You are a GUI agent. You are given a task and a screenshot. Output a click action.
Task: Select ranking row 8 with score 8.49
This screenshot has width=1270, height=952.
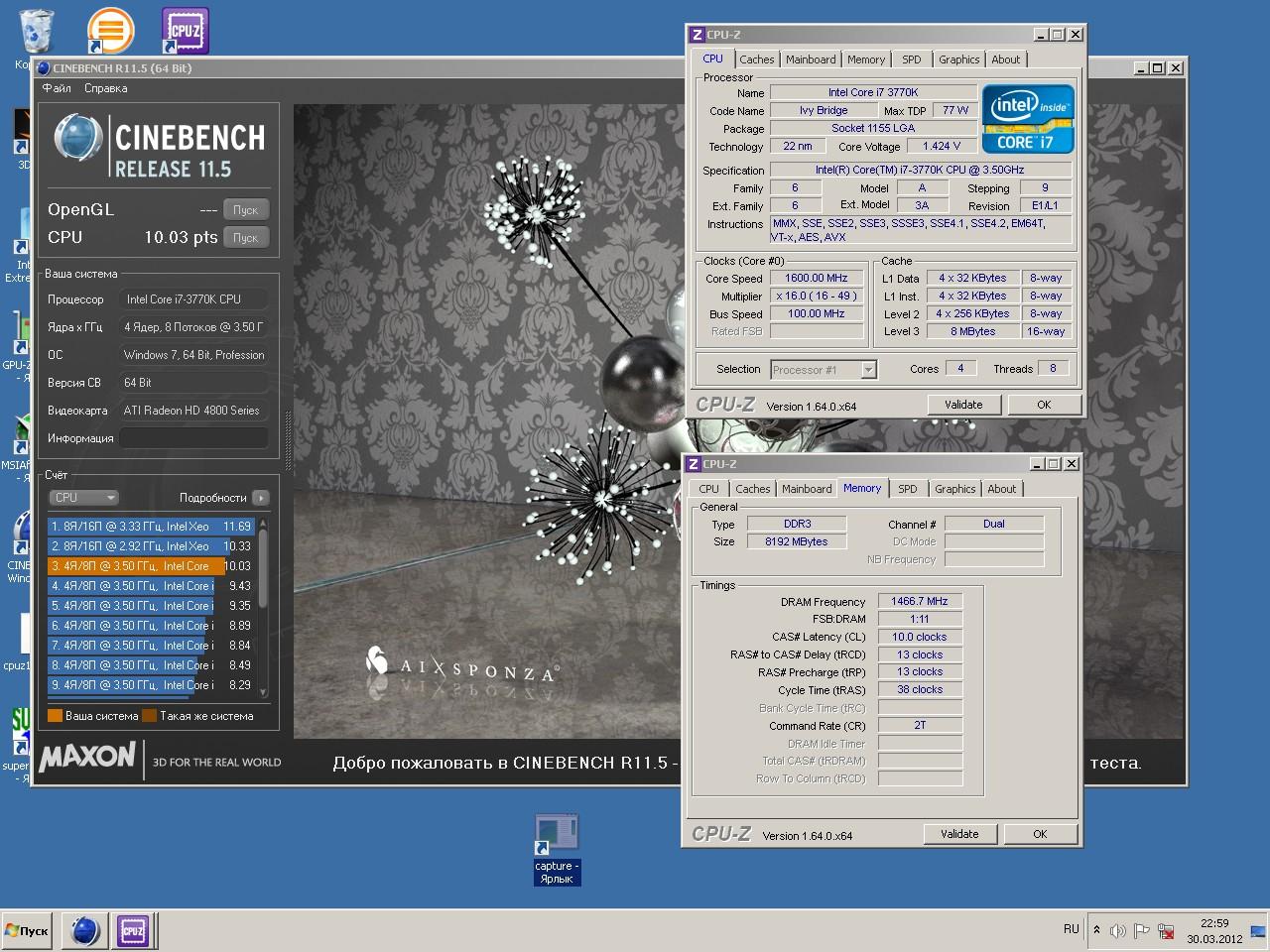pyautogui.click(x=151, y=665)
